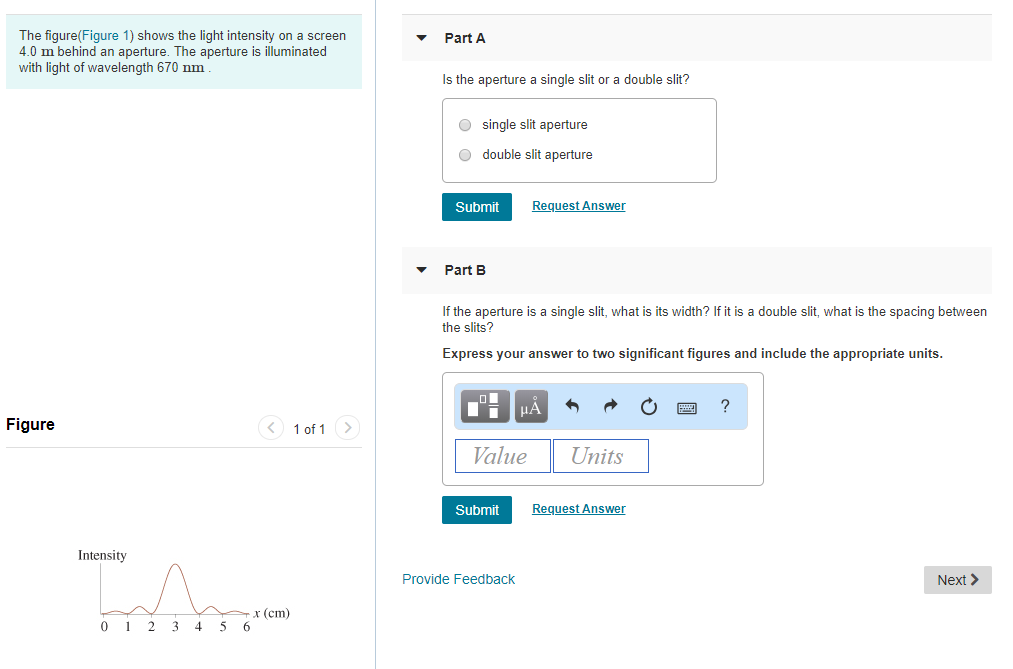Click the redo arrow in answer toolbar
Image resolution: width=1013 pixels, height=669 pixels.
click(609, 406)
